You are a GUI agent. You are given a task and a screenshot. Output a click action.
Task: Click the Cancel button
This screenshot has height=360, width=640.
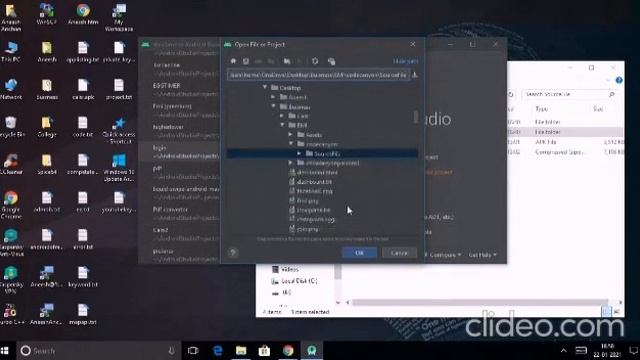pyautogui.click(x=399, y=253)
